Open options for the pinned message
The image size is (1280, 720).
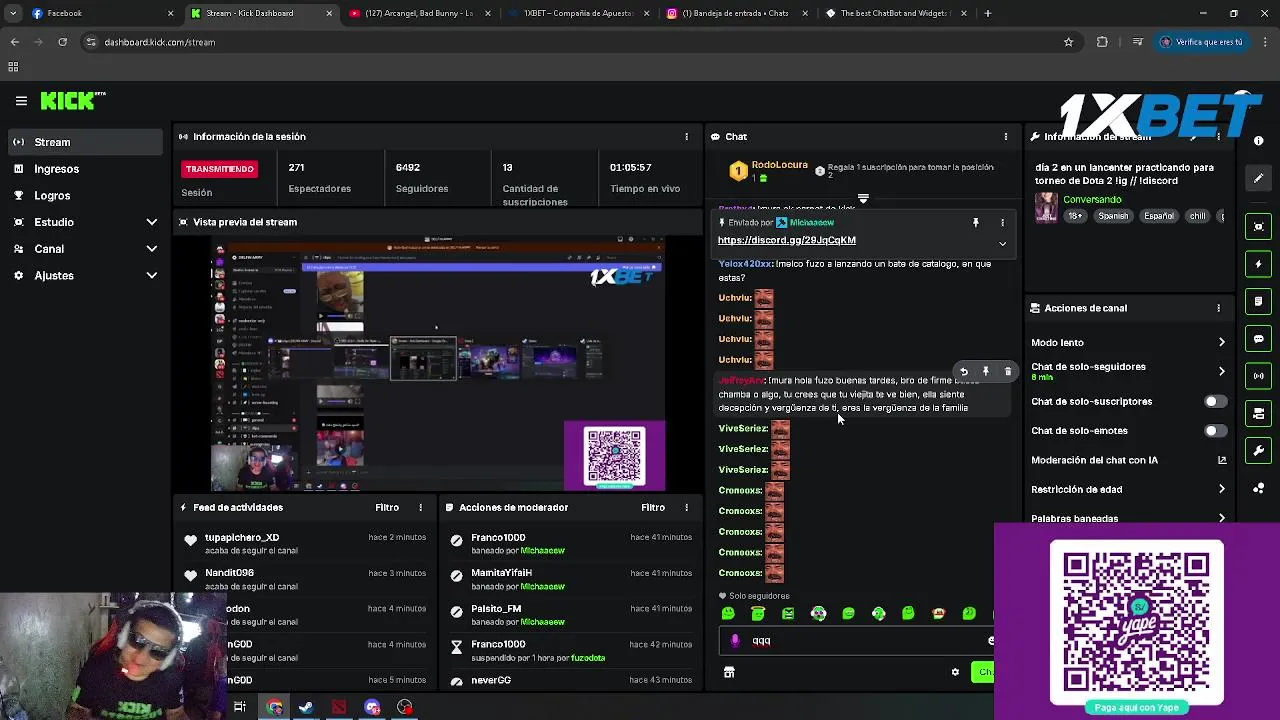click(x=1002, y=223)
